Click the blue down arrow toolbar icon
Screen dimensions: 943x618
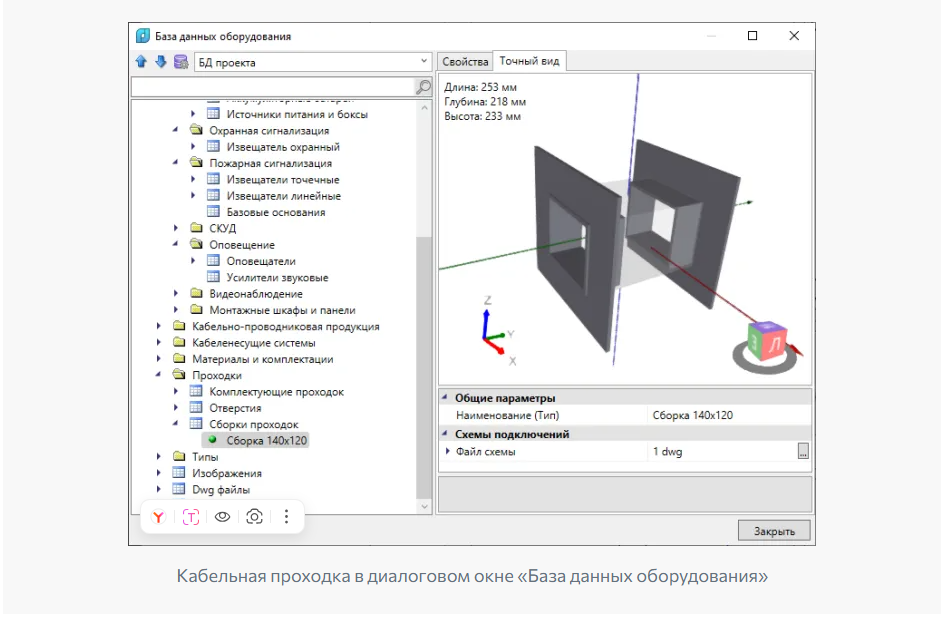[160, 62]
